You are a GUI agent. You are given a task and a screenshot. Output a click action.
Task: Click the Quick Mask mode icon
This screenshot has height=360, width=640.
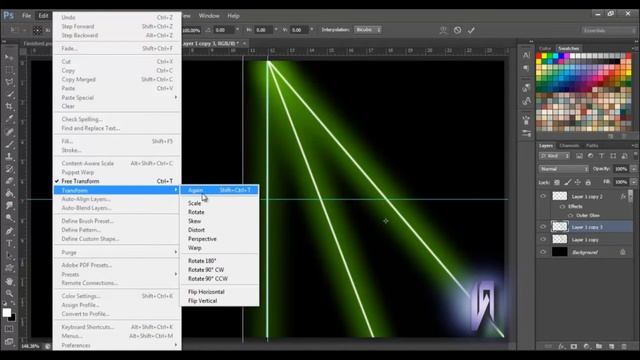(9, 329)
